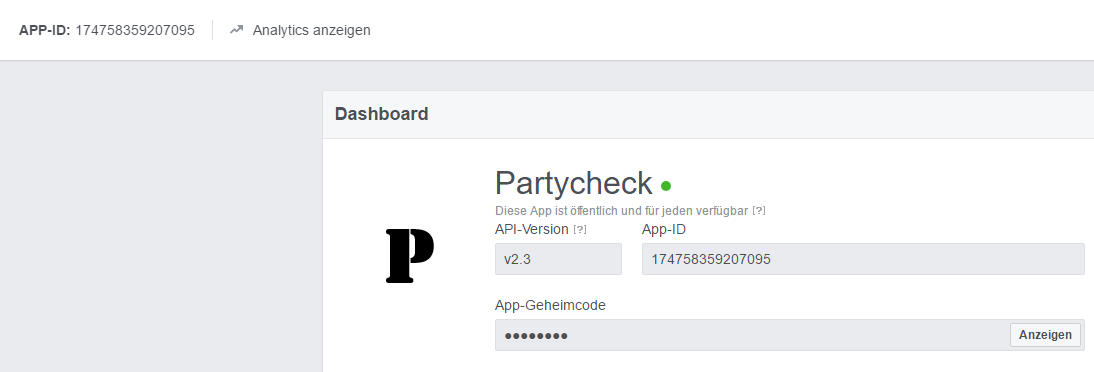Click the API-Version label text
1094x372 pixels.
pyautogui.click(x=532, y=230)
